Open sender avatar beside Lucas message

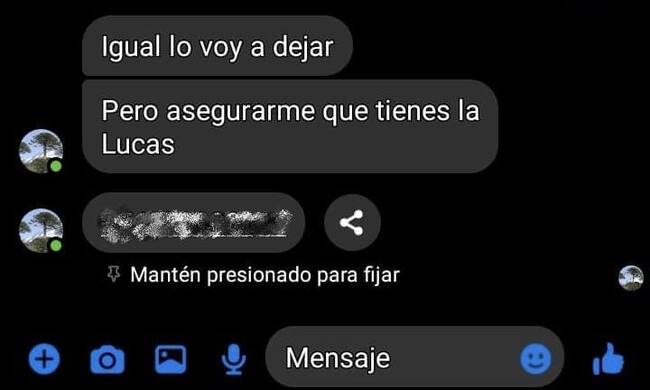41,151
